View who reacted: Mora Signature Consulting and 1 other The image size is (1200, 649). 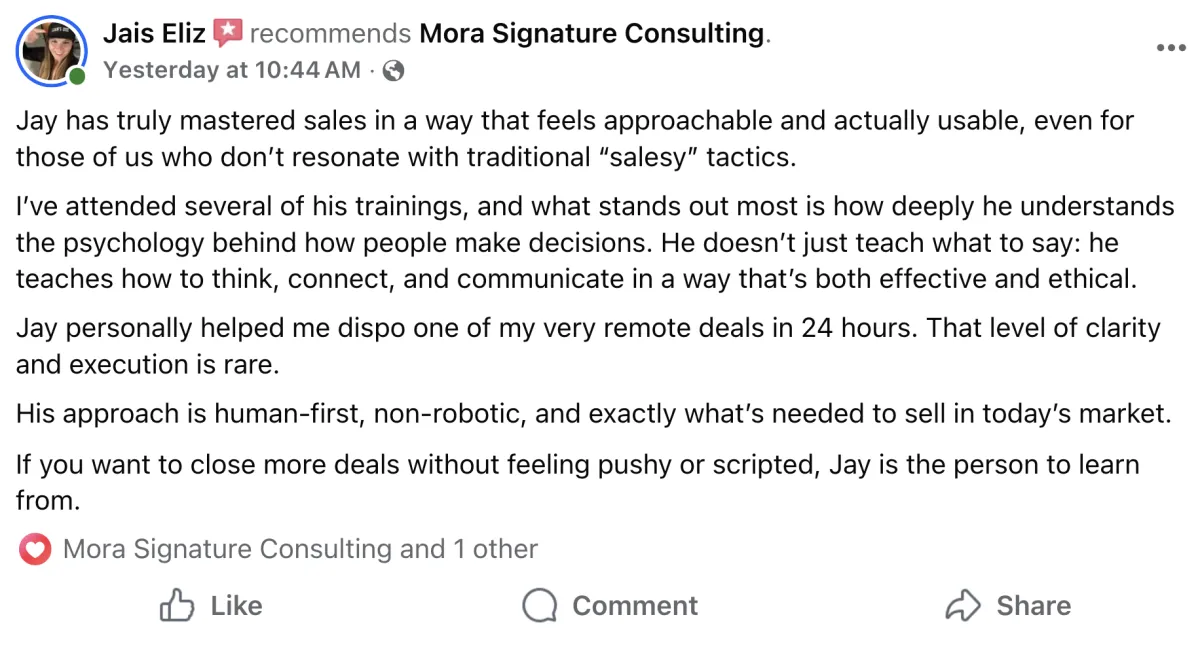tap(300, 549)
